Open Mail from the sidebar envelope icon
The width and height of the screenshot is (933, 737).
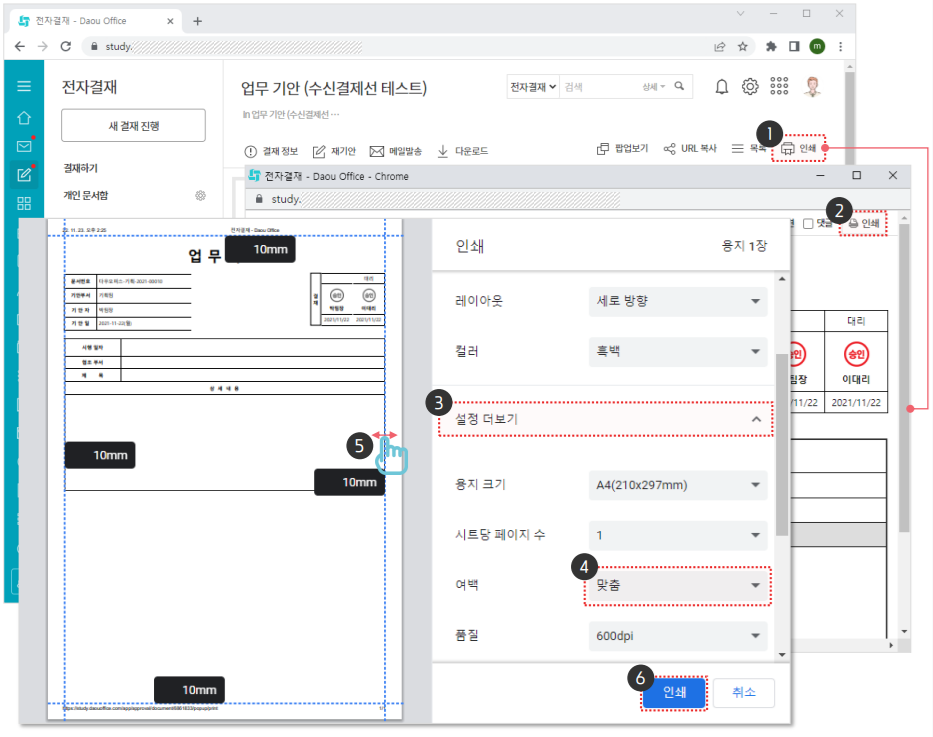click(x=24, y=146)
